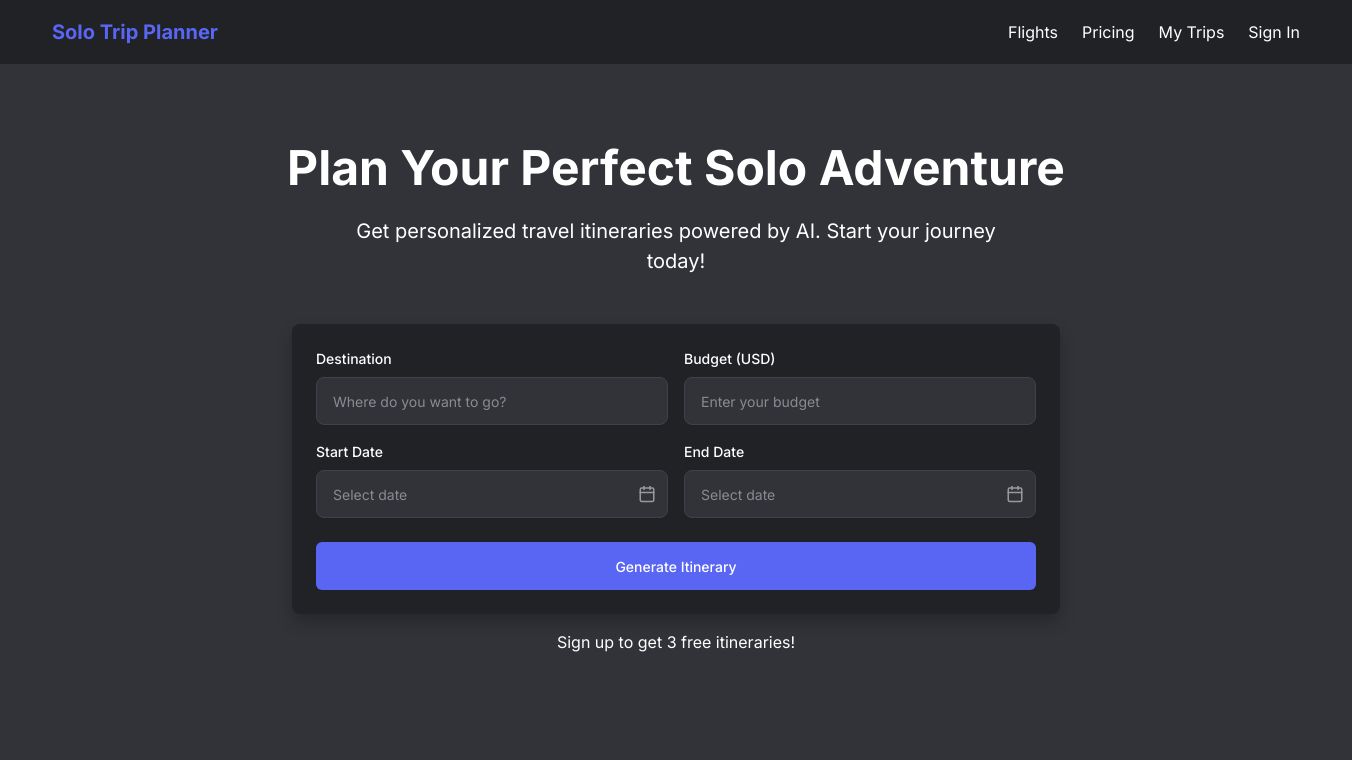Click the Budget (USD) label
The image size is (1352, 760).
pyautogui.click(x=729, y=359)
